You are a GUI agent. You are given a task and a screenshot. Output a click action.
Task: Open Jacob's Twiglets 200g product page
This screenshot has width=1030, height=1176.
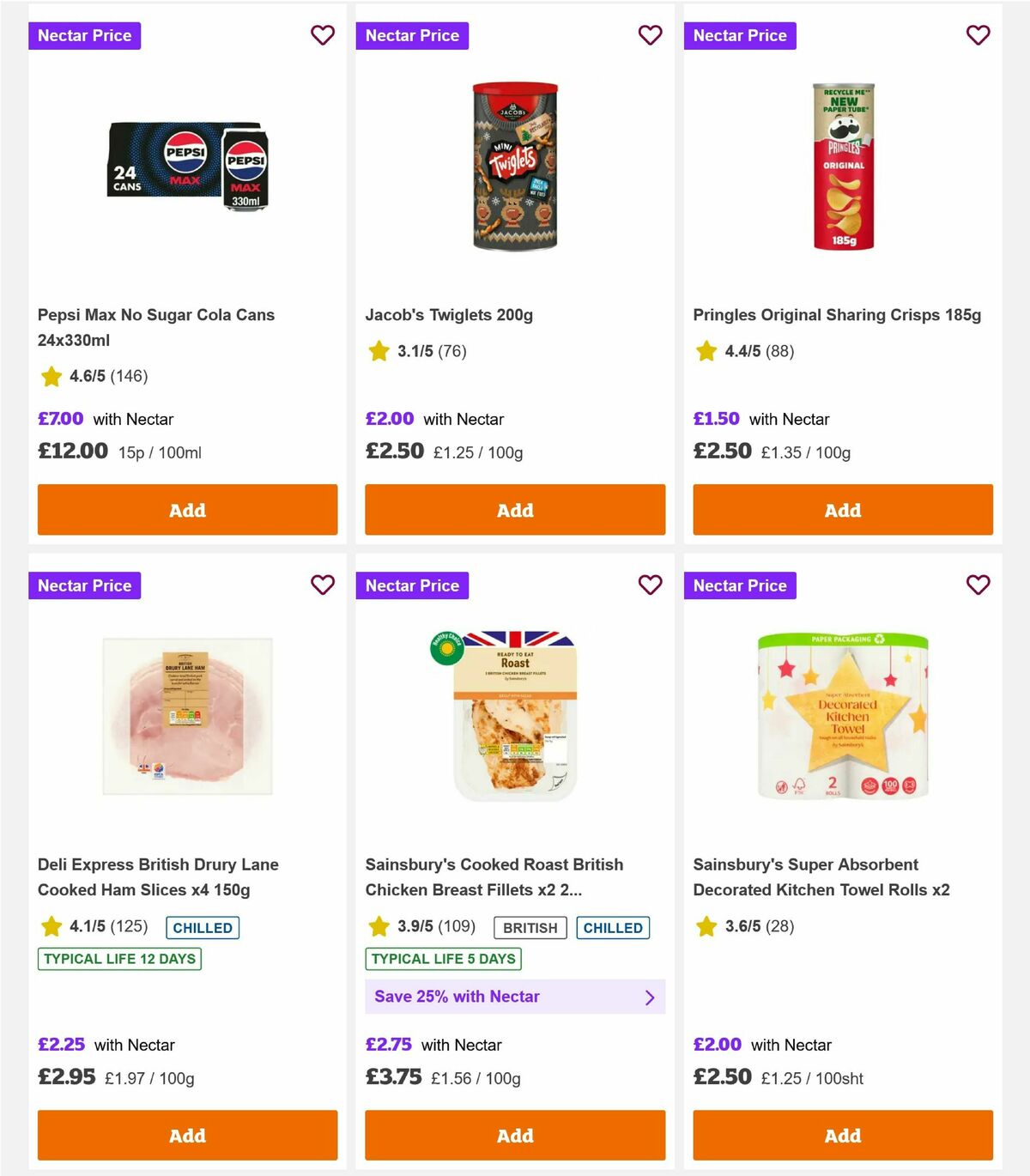point(449,315)
